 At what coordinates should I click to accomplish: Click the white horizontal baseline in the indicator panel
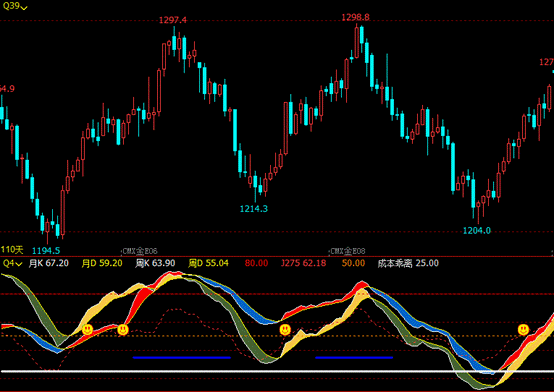pyautogui.click(x=277, y=371)
